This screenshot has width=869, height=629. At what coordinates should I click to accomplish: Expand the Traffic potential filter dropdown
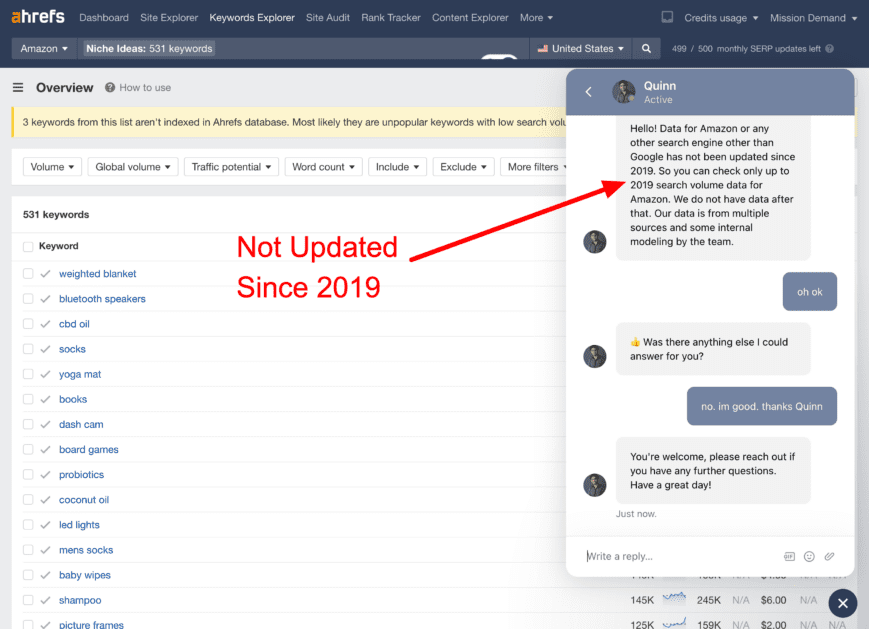231,167
